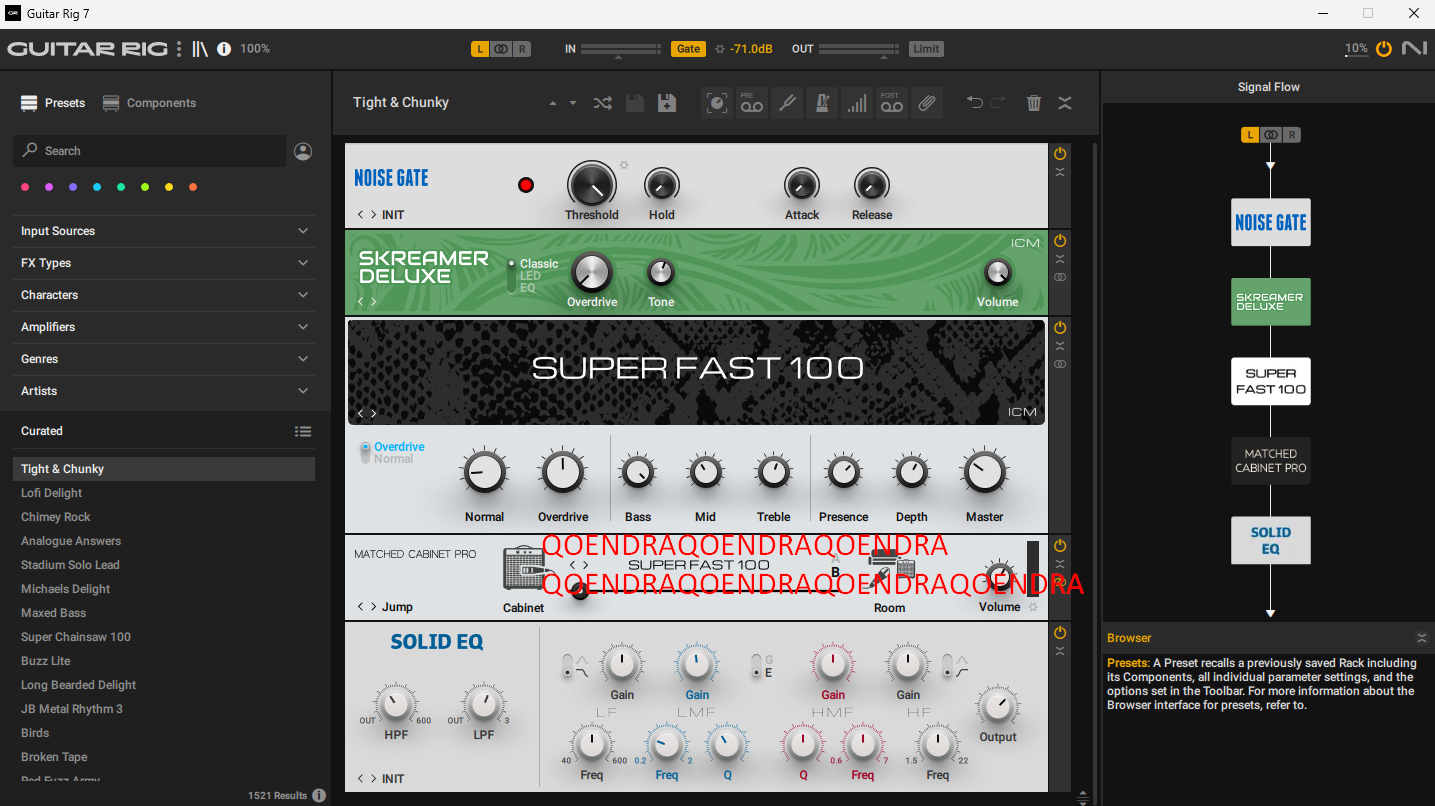Toggle the output Limit button
Viewport: 1435px width, 806px height.
coord(926,48)
